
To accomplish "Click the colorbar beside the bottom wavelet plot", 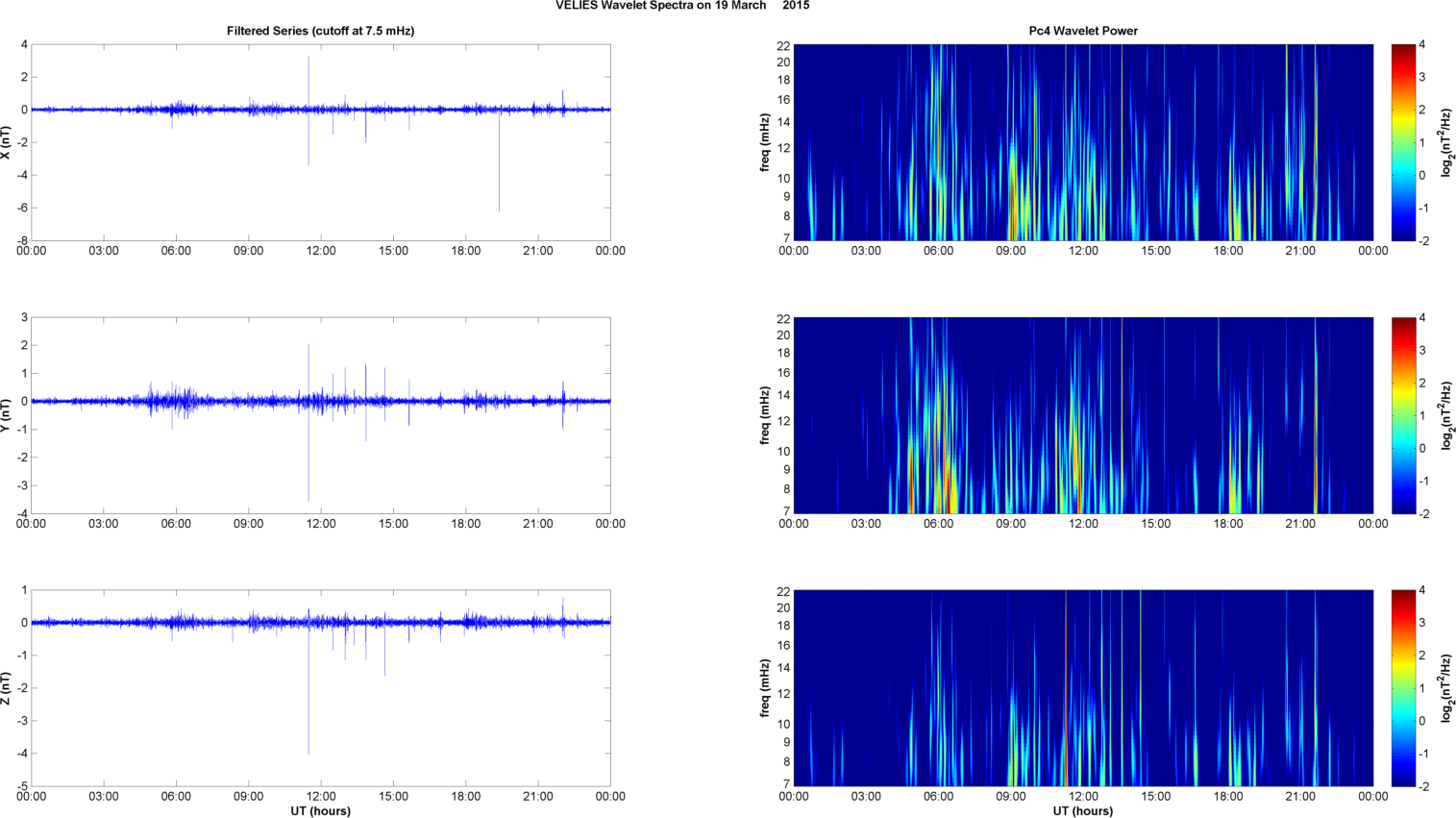I will click(x=1403, y=688).
